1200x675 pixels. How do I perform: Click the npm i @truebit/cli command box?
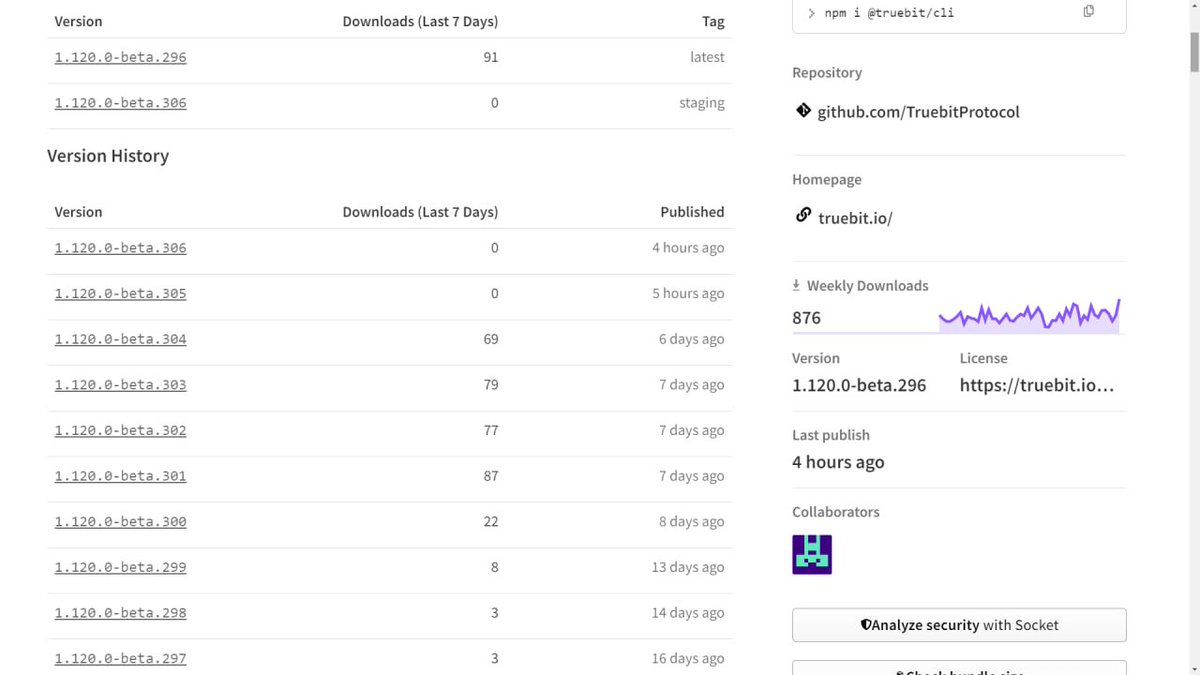click(x=959, y=15)
